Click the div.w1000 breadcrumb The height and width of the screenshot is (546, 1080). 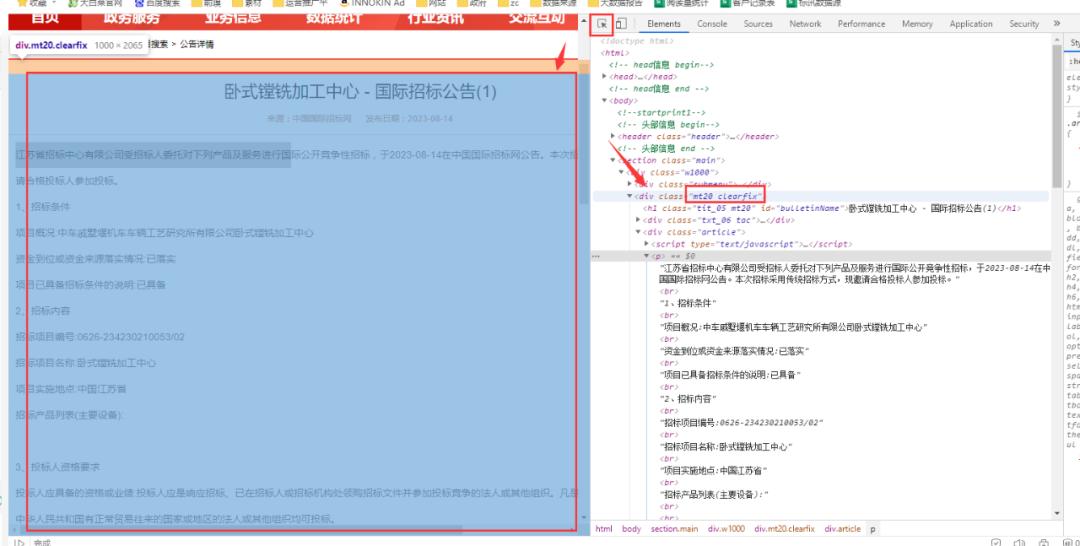(x=726, y=529)
